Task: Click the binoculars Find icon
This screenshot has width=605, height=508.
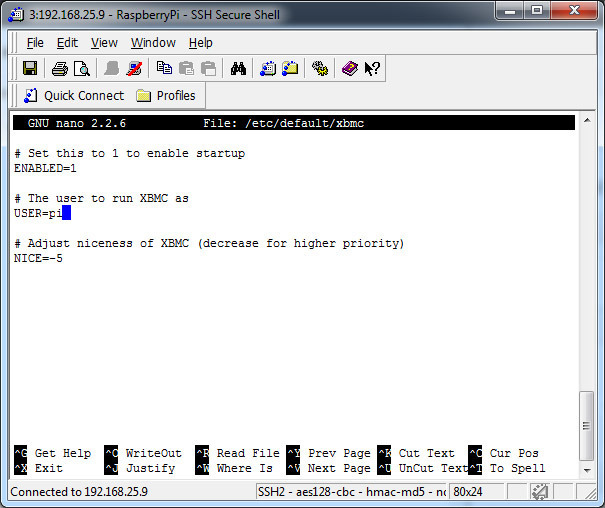Action: point(238,69)
